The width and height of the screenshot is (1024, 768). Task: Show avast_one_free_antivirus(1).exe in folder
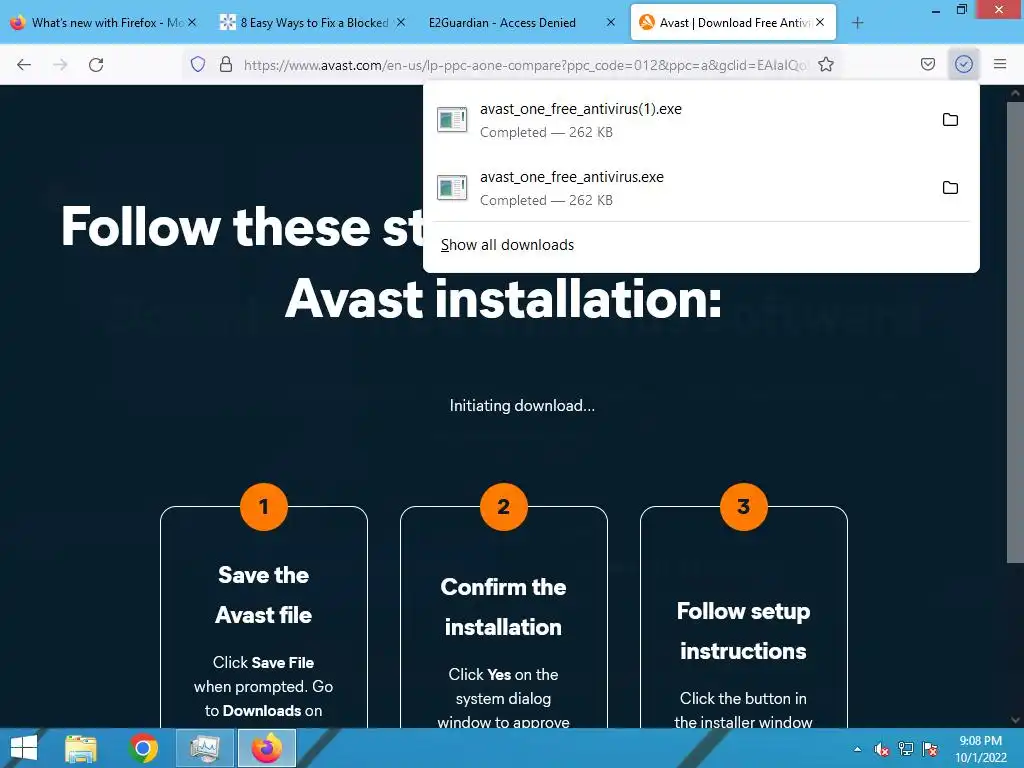pos(950,120)
